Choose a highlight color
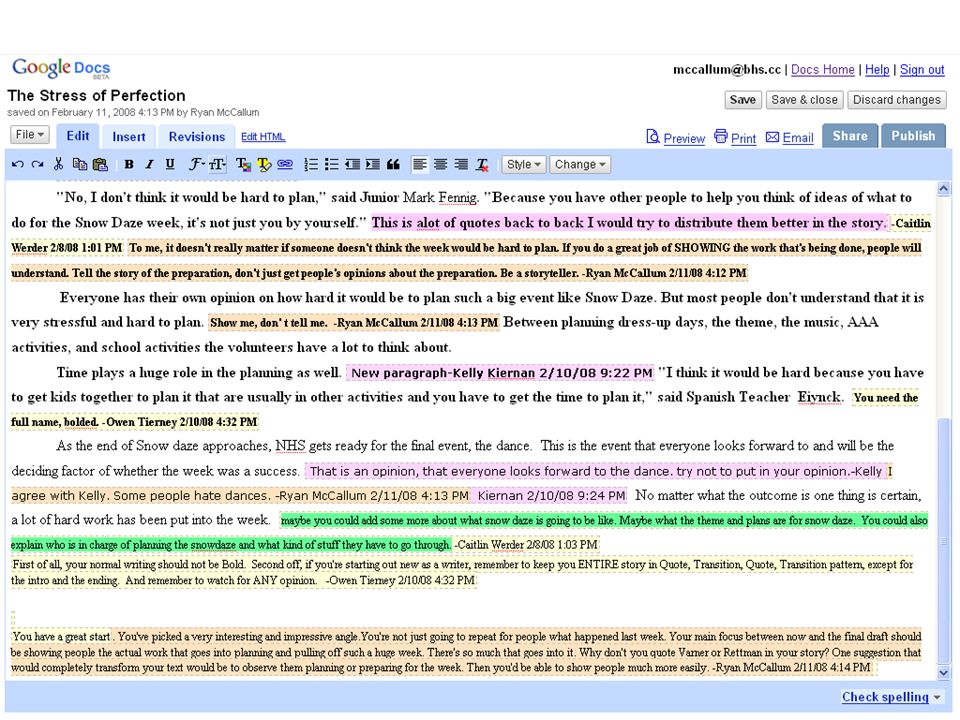The width and height of the screenshot is (960, 720). 264,164
